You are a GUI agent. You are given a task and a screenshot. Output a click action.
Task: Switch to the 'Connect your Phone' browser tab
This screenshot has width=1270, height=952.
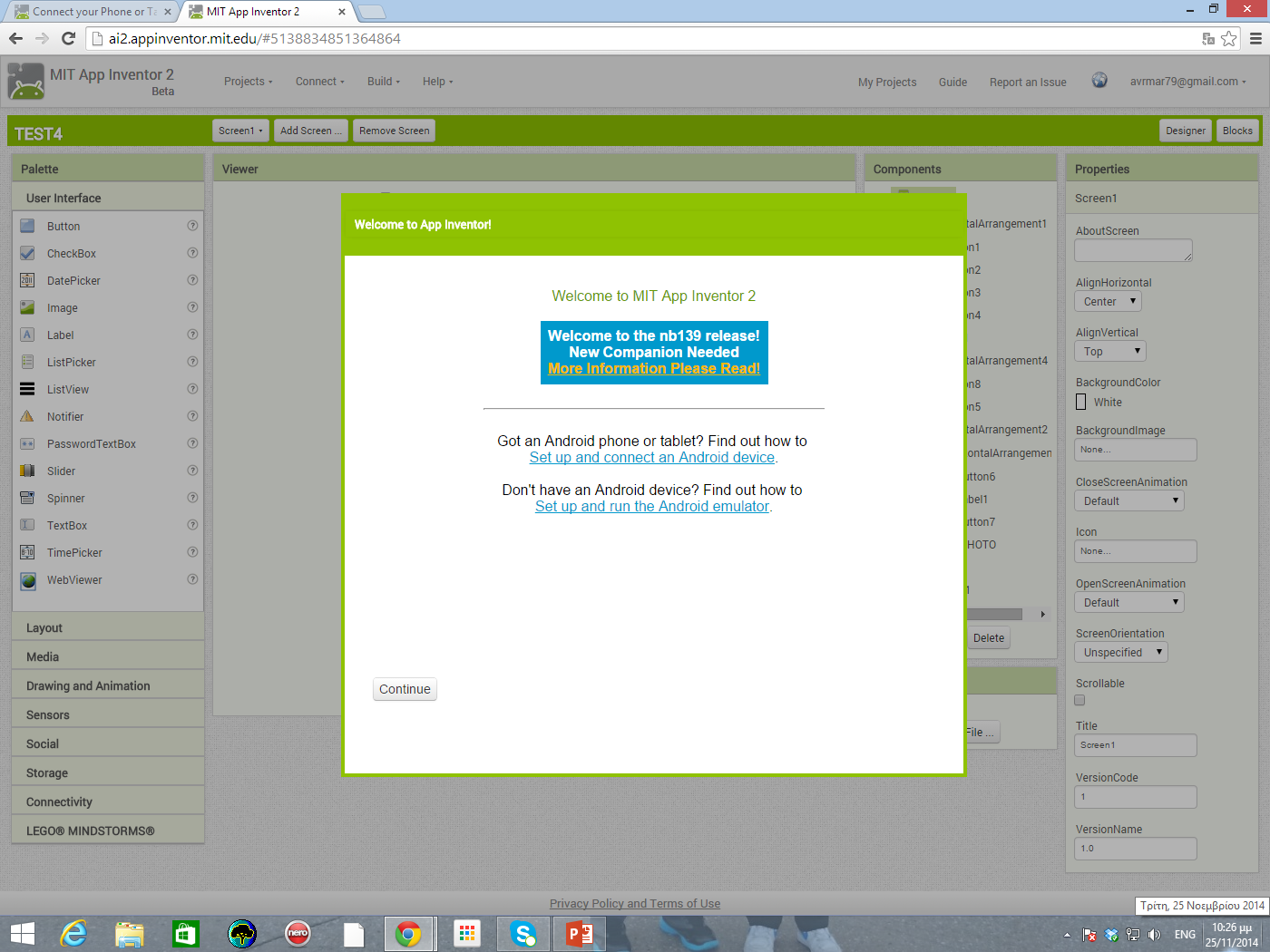pyautogui.click(x=94, y=12)
